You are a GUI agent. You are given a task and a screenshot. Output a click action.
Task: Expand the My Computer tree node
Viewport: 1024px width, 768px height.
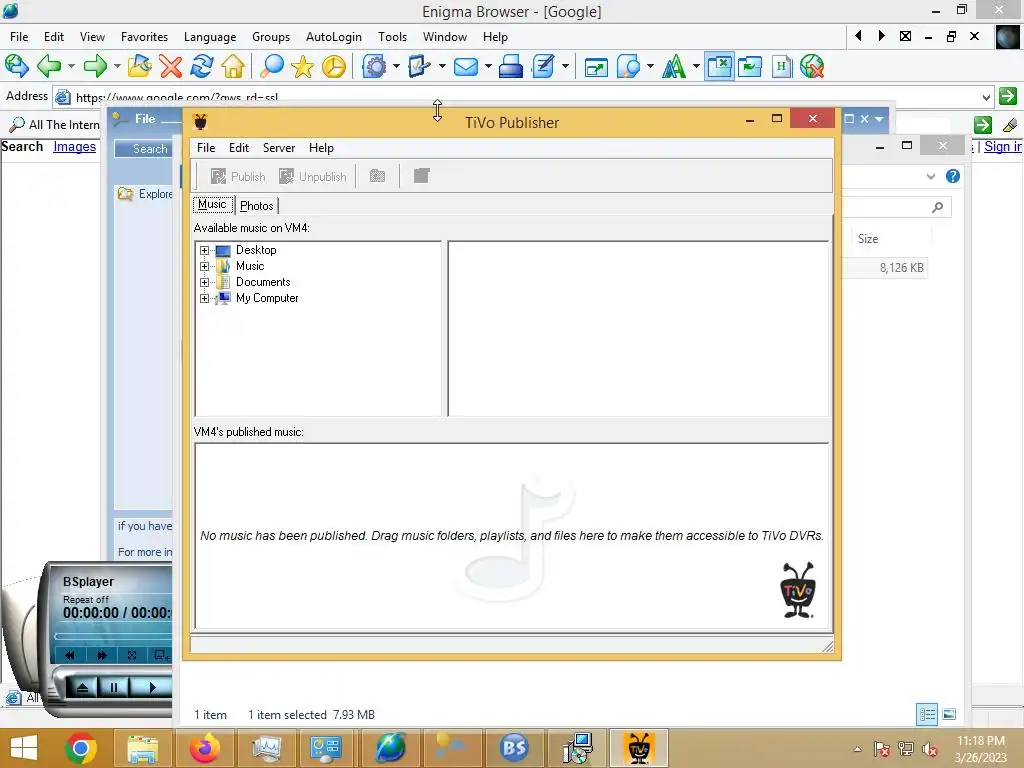click(x=204, y=298)
